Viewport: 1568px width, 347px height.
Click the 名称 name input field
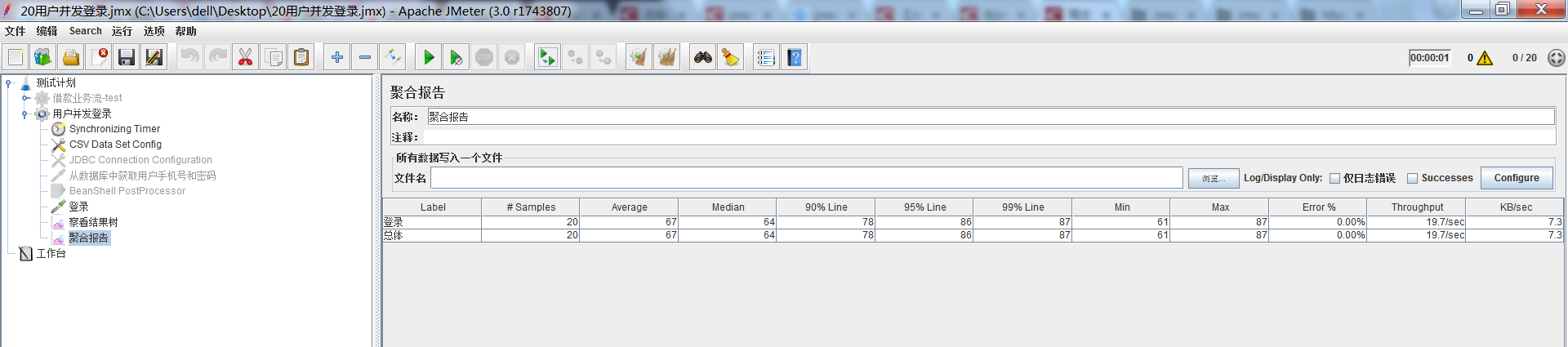(x=991, y=117)
